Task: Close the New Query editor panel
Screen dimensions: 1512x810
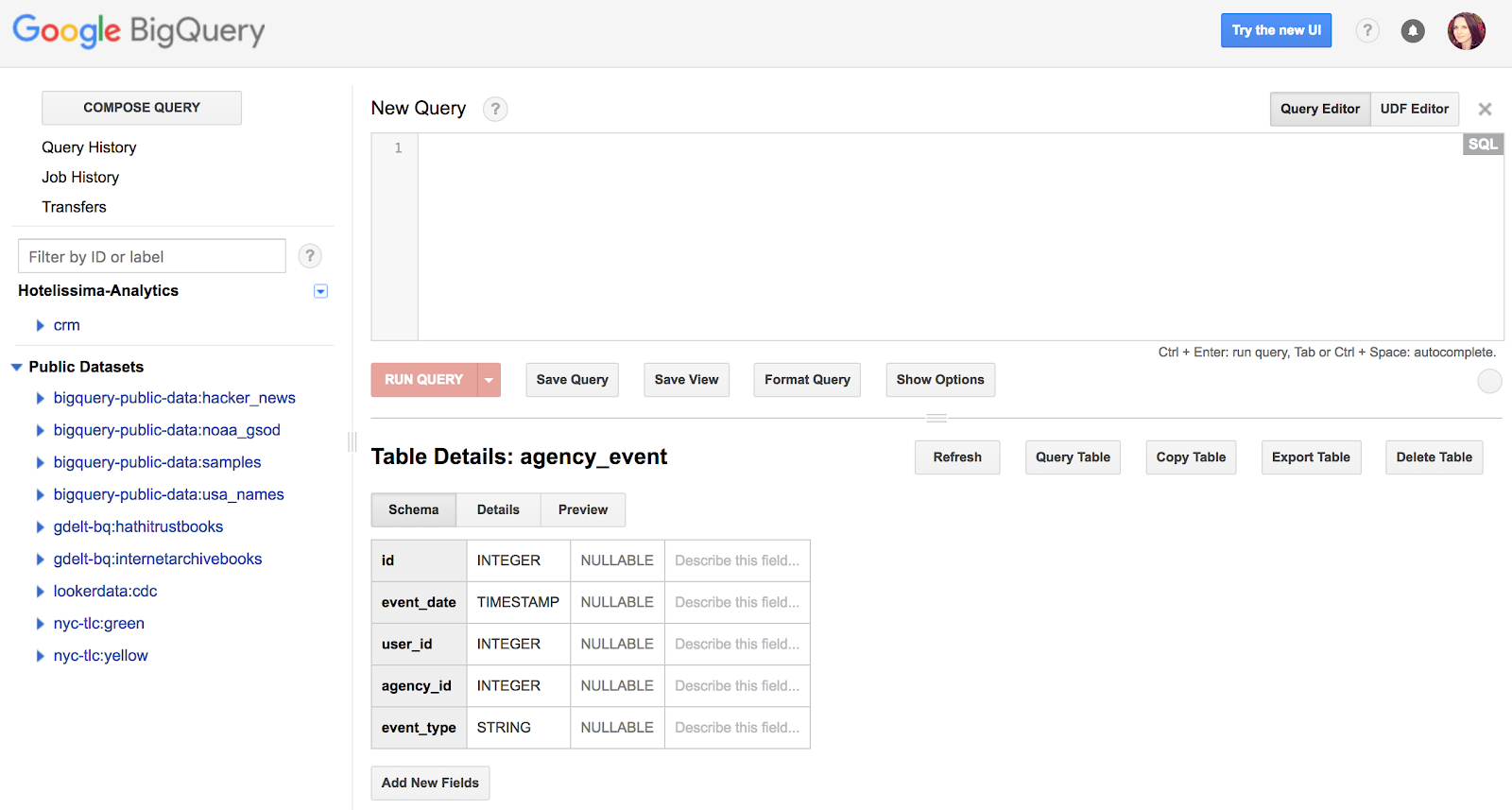Action: pyautogui.click(x=1485, y=109)
